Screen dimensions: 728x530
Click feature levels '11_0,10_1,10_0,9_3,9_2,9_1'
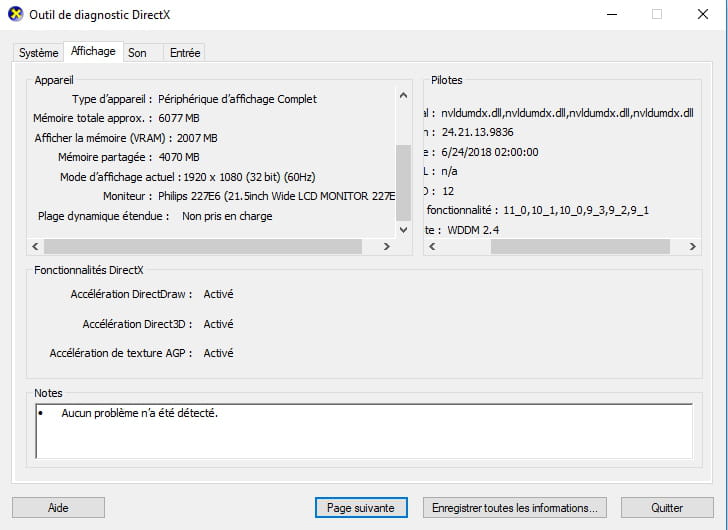[576, 210]
